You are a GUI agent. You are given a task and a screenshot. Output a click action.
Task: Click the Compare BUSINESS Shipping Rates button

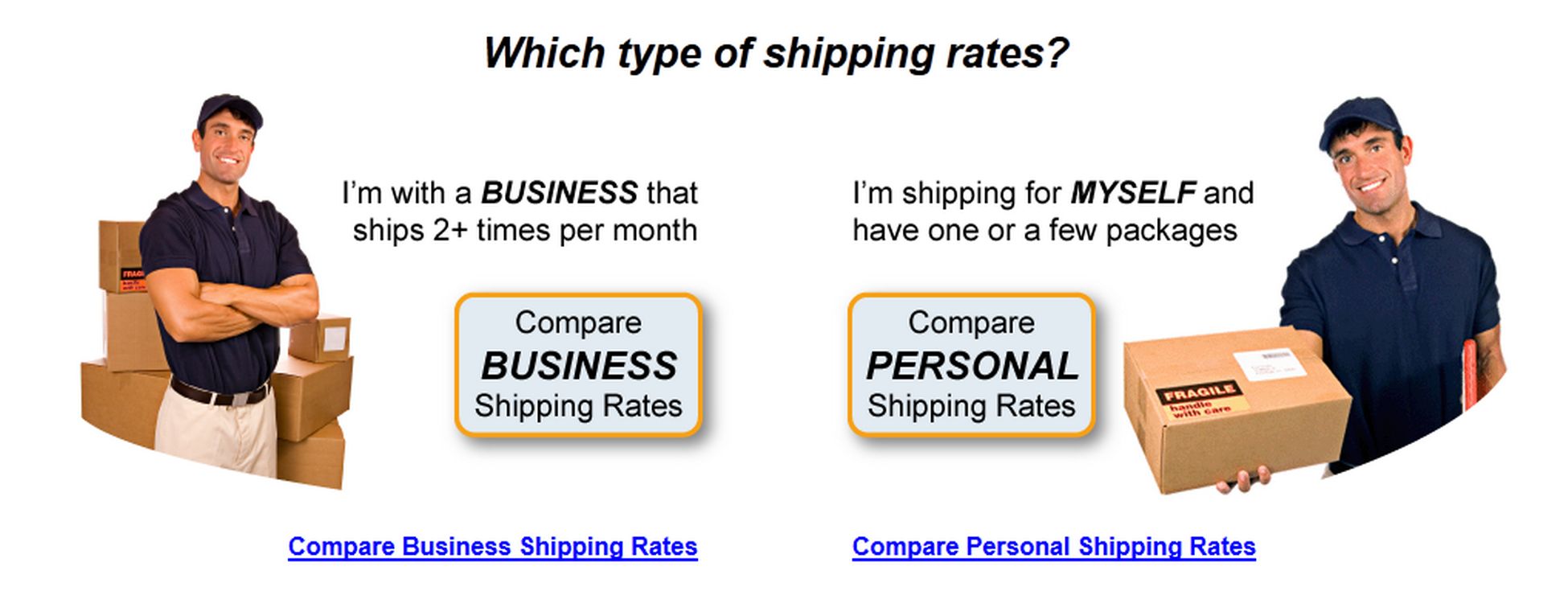click(x=578, y=364)
